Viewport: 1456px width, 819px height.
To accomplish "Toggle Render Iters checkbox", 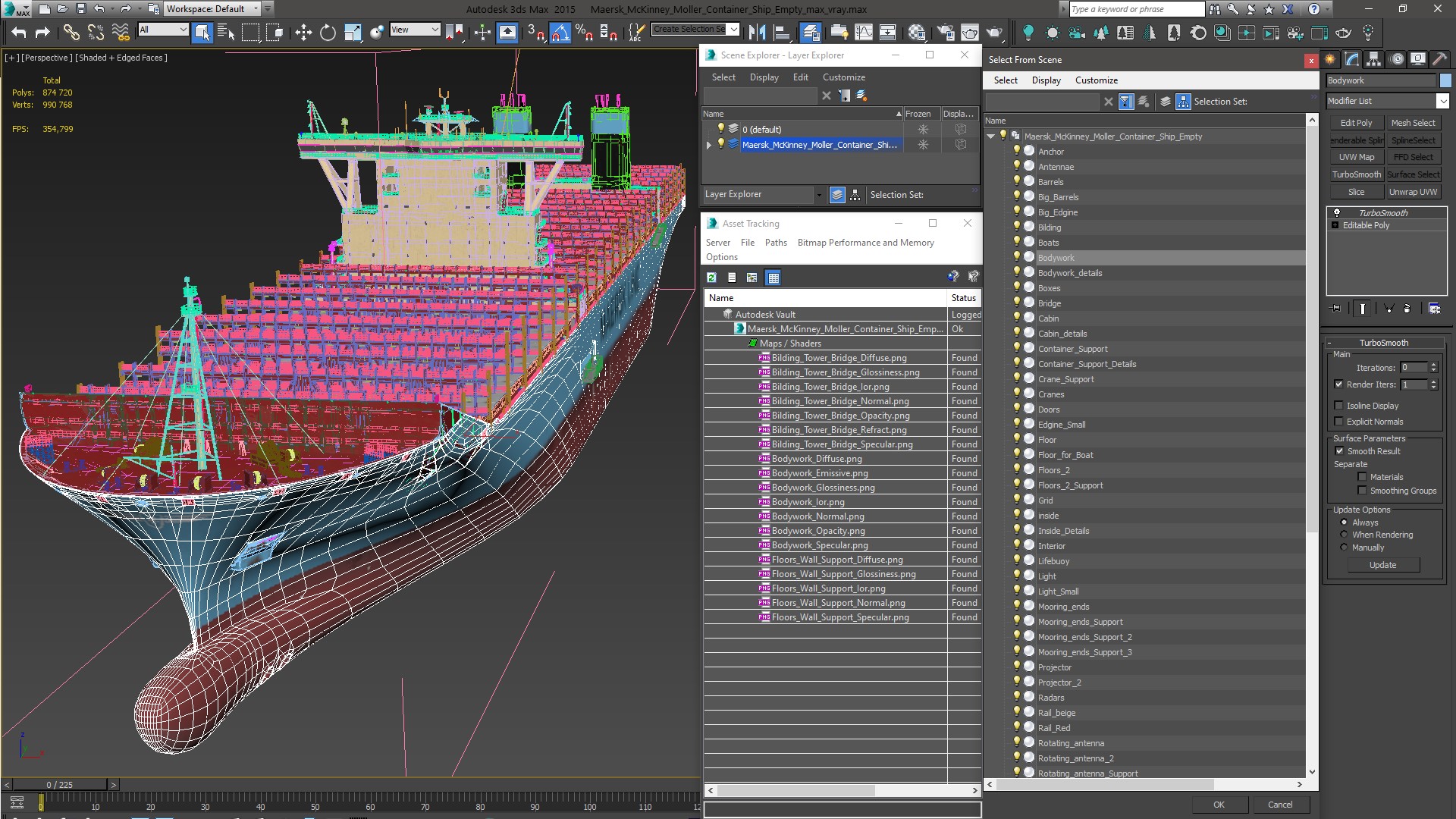I will coord(1338,384).
